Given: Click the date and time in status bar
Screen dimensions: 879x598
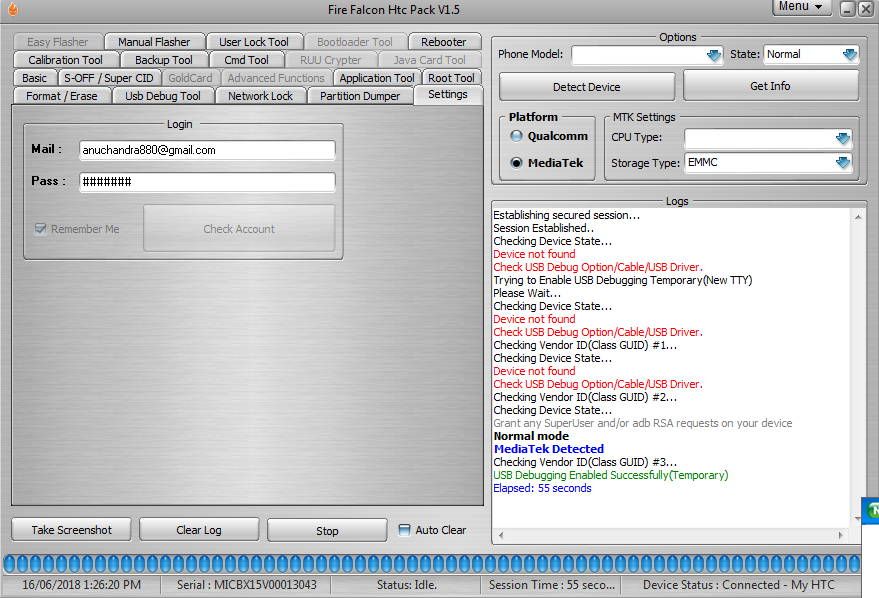Looking at the screenshot, I should click(82, 585).
